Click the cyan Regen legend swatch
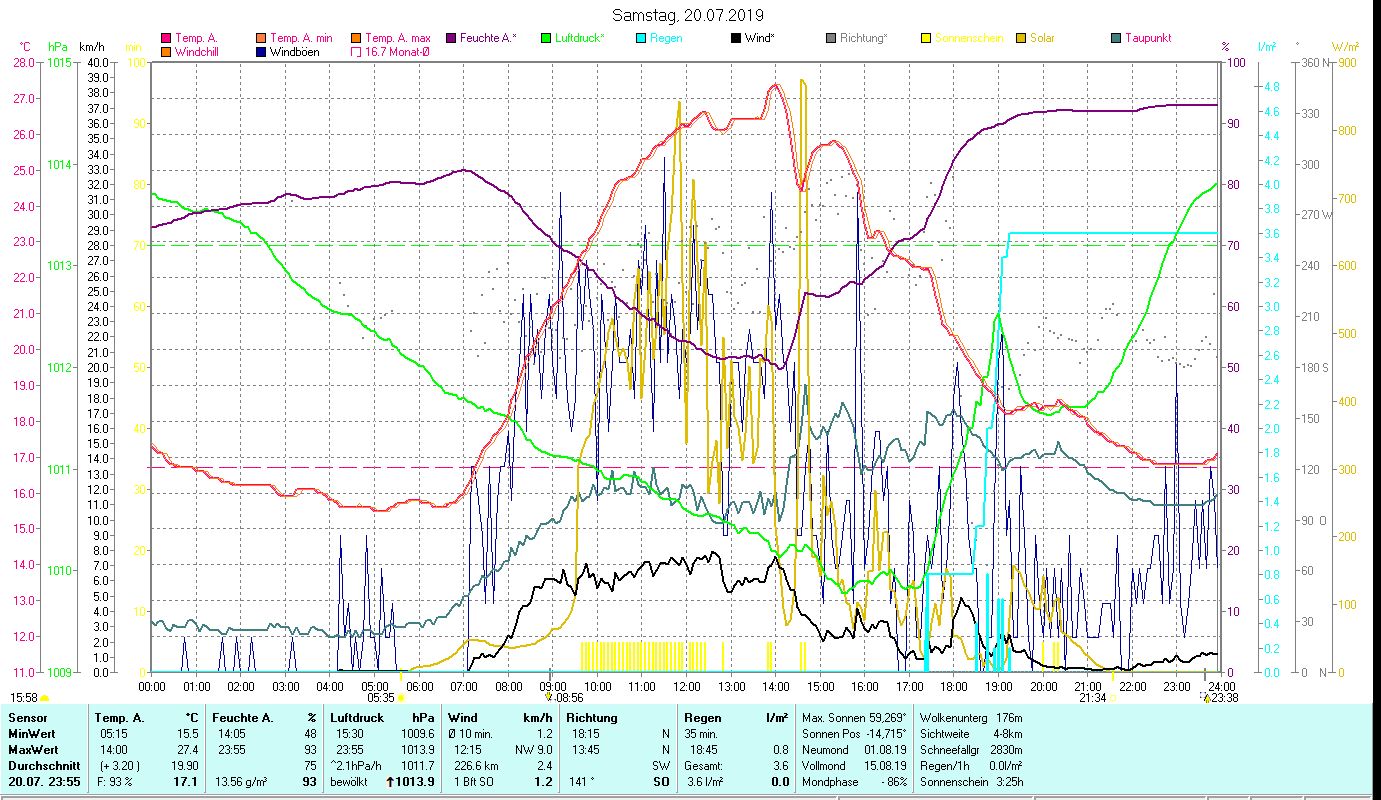This screenshot has width=1381, height=800. point(641,38)
